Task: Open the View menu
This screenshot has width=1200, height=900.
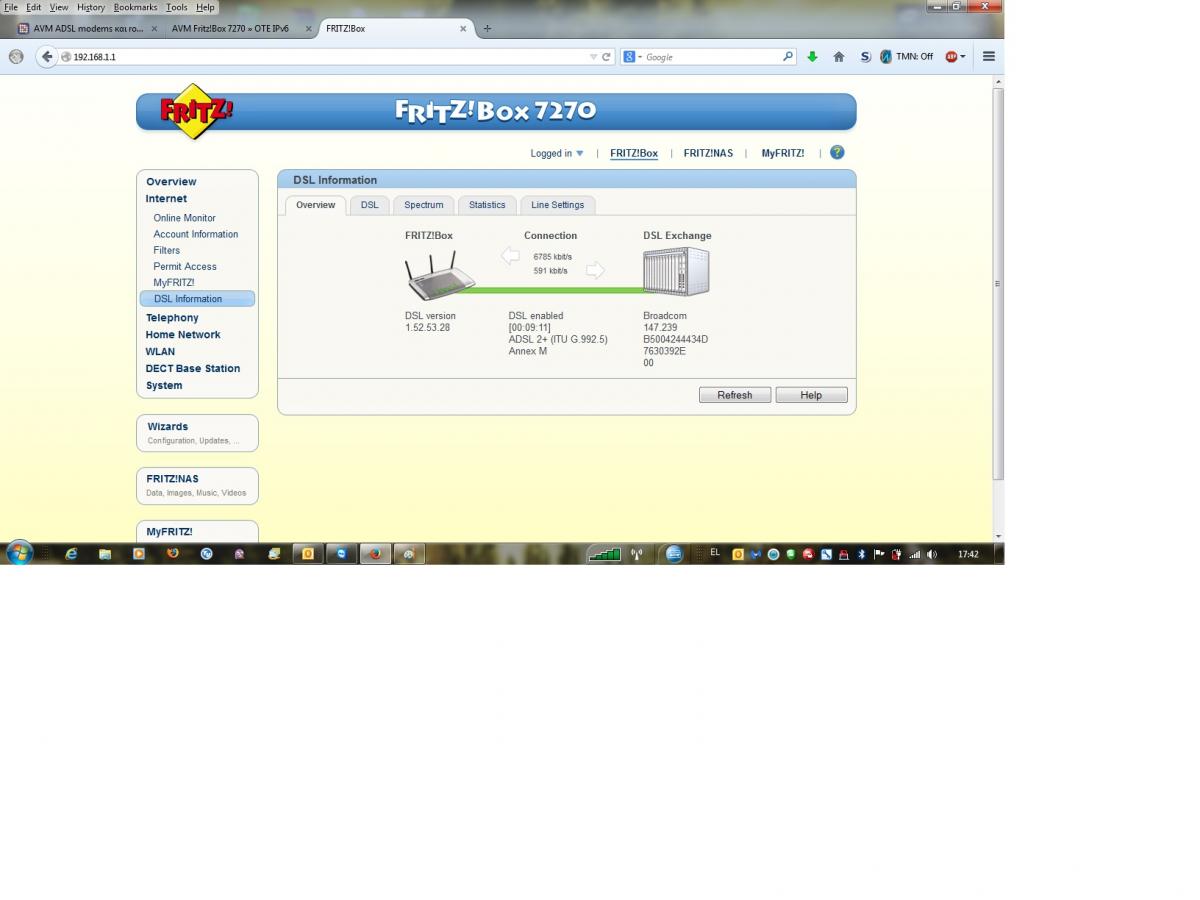Action: tap(59, 7)
